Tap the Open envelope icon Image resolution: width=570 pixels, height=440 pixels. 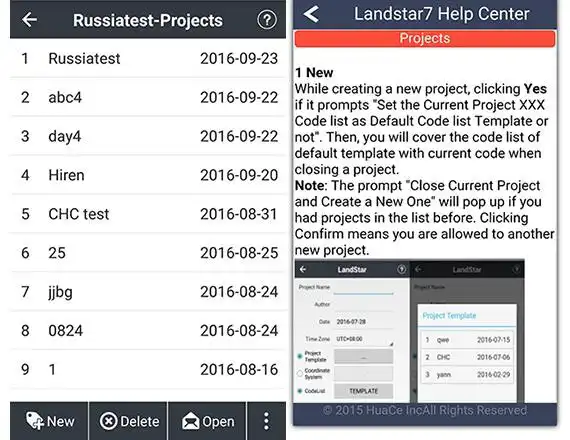(x=190, y=422)
